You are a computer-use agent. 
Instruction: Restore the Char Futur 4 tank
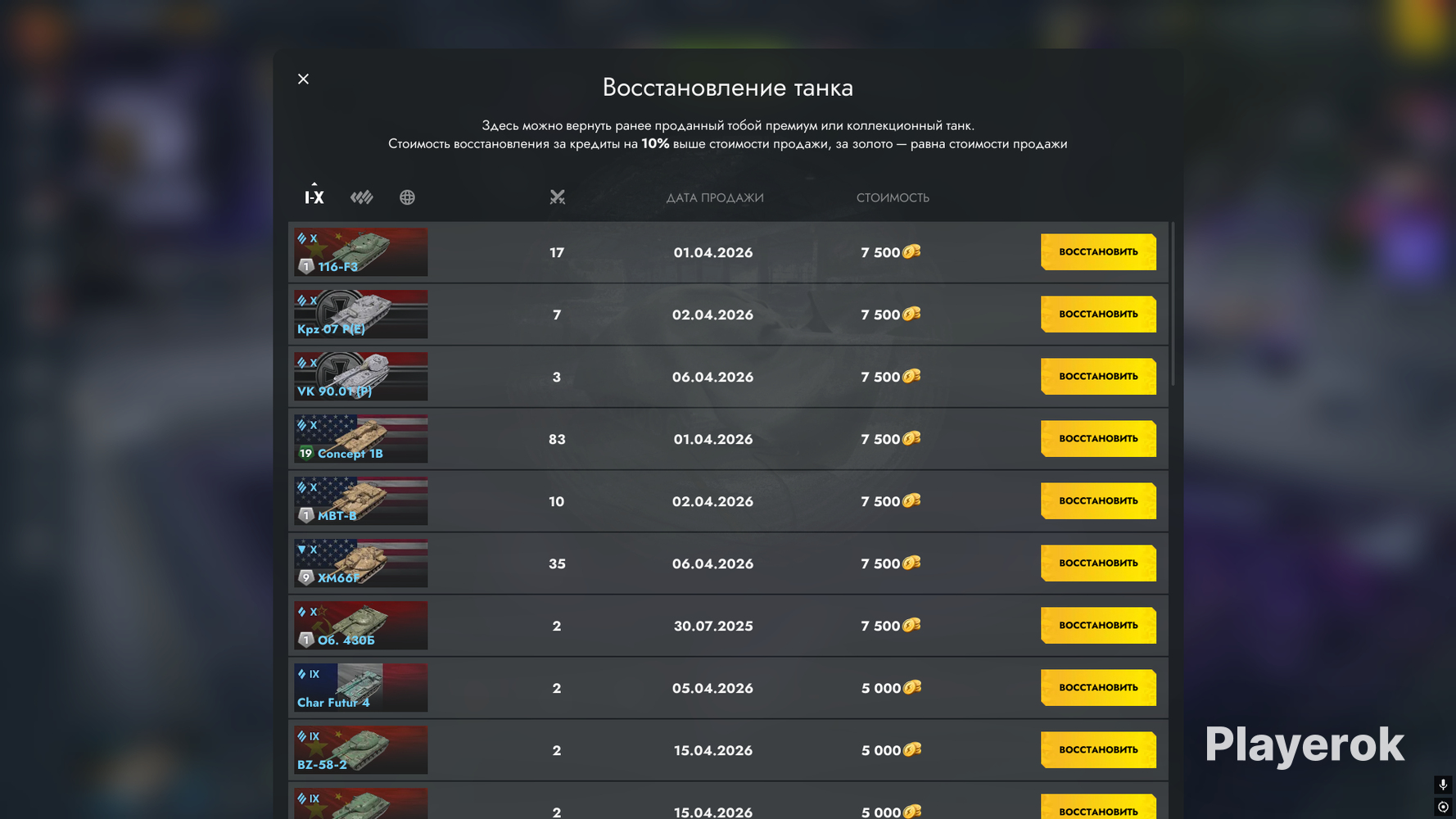(1098, 688)
